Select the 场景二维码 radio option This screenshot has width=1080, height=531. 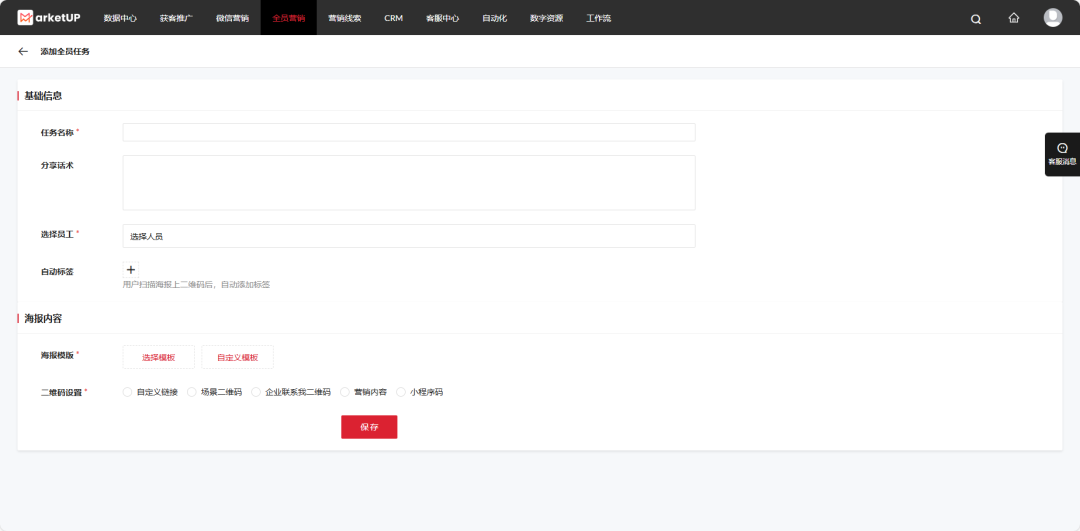(191, 392)
